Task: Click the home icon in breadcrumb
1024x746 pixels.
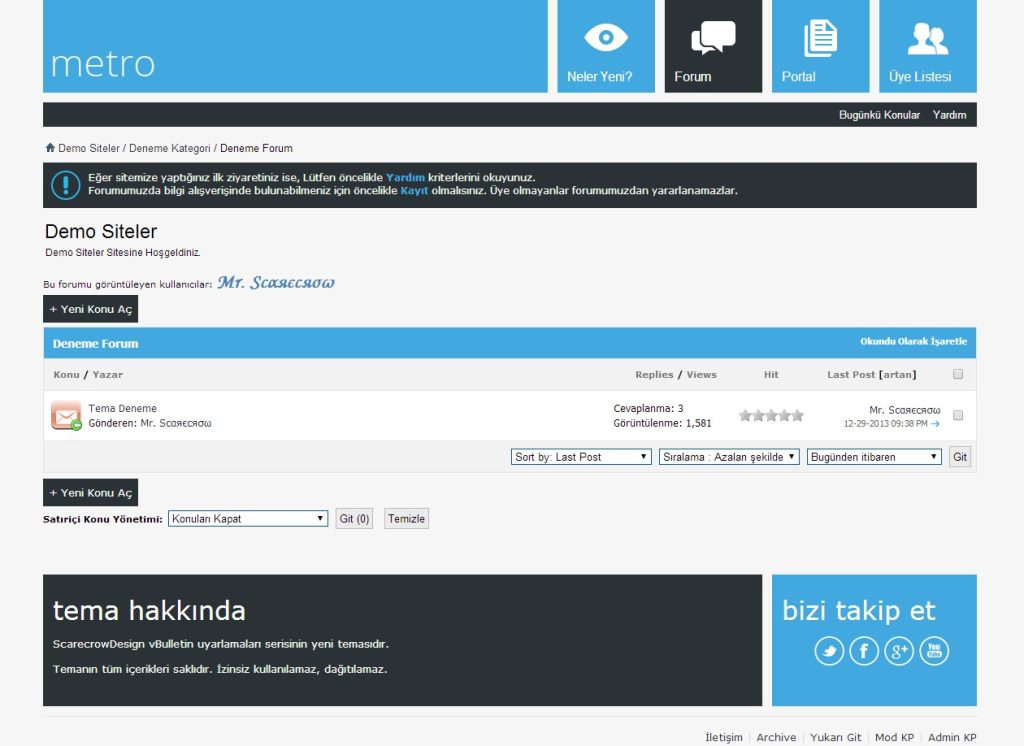Action: pos(50,148)
